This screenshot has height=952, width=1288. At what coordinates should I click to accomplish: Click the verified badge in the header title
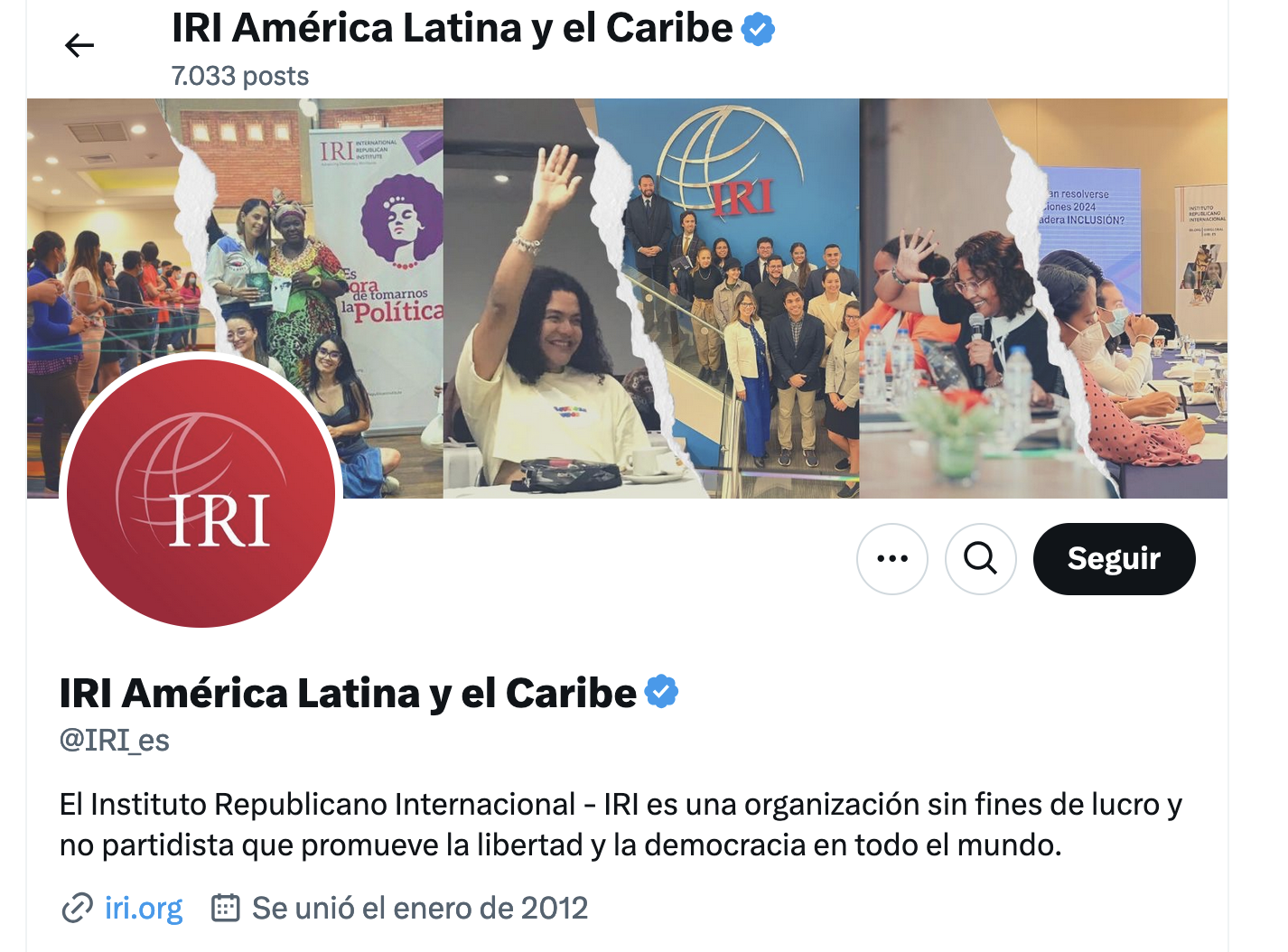(x=758, y=29)
